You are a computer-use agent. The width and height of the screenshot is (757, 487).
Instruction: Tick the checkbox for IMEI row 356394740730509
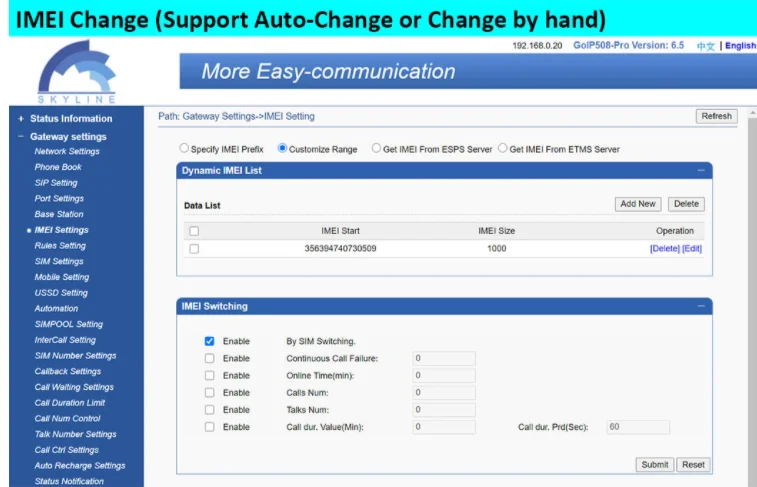pos(194,249)
